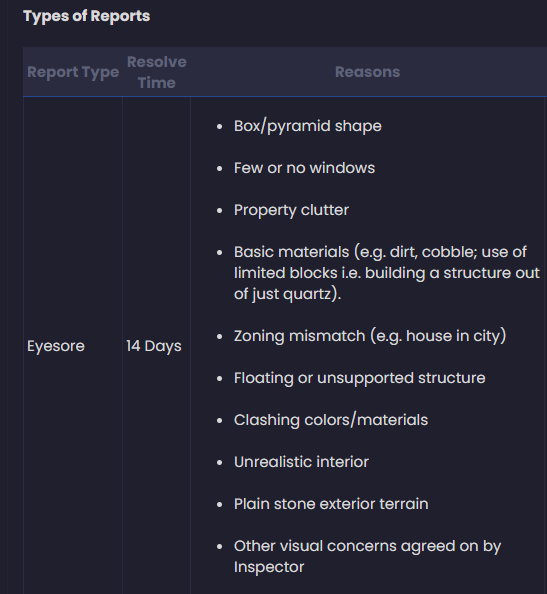The image size is (547, 594).
Task: Click 'Box/pyramid shape' list item
Action: pyautogui.click(x=308, y=126)
